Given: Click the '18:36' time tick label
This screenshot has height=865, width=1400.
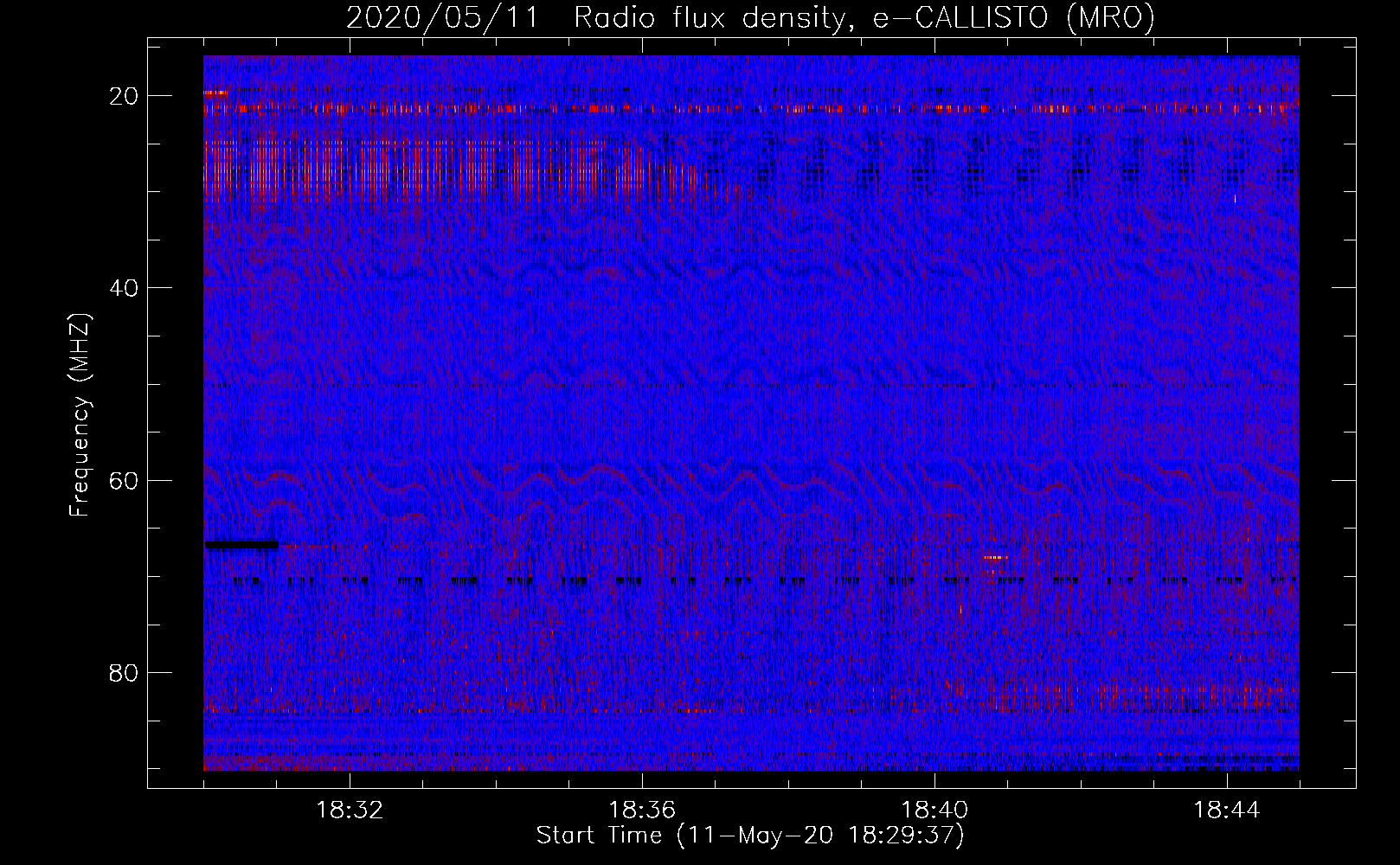Looking at the screenshot, I should [x=642, y=811].
